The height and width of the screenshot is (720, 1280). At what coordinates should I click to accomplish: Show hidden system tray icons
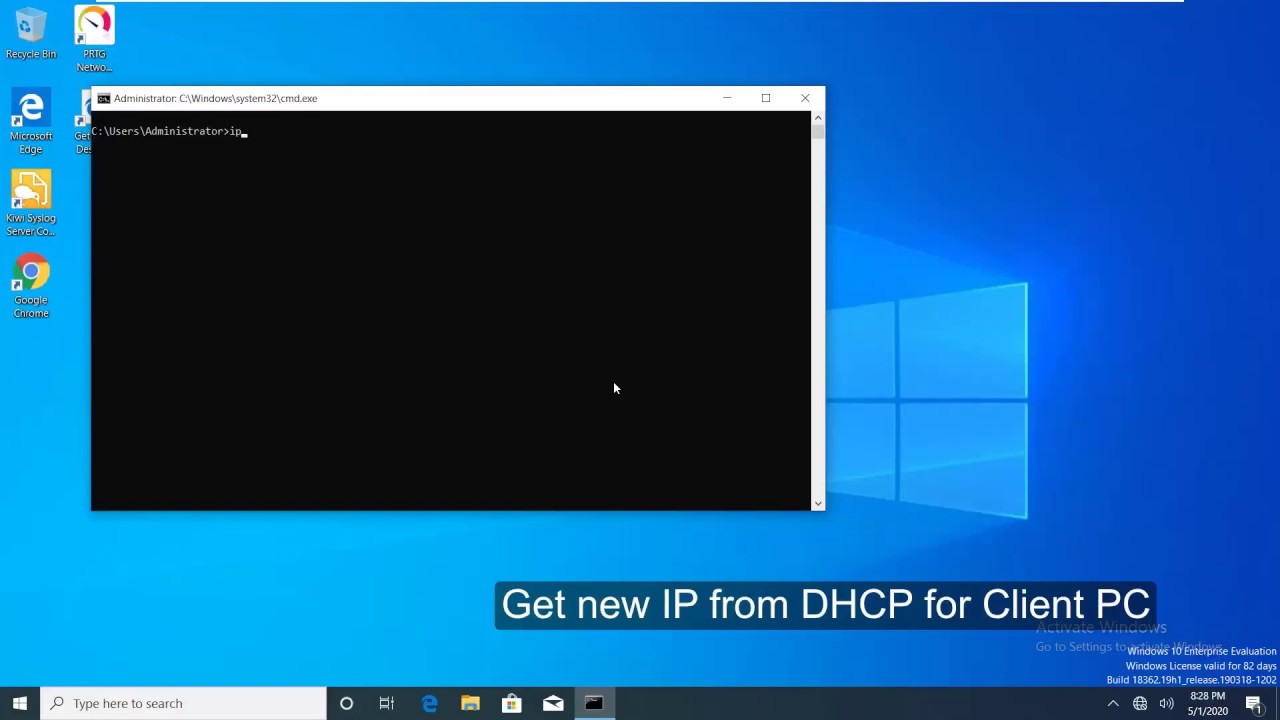pos(1113,703)
